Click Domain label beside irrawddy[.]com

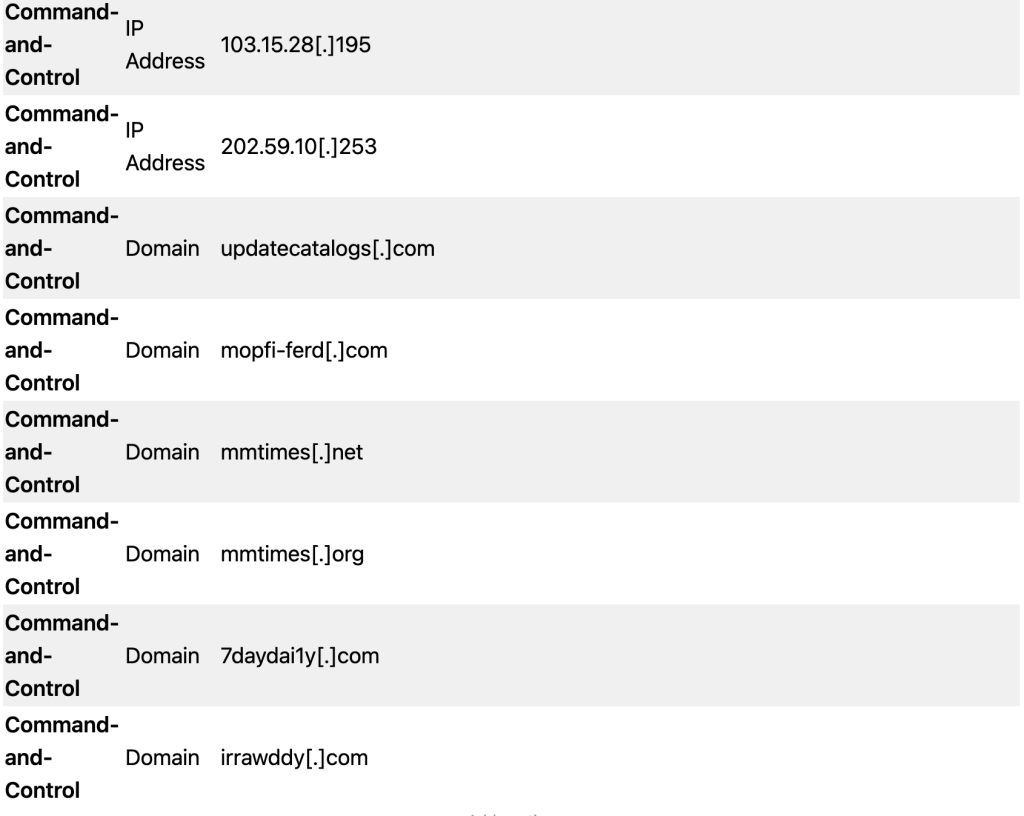point(162,758)
